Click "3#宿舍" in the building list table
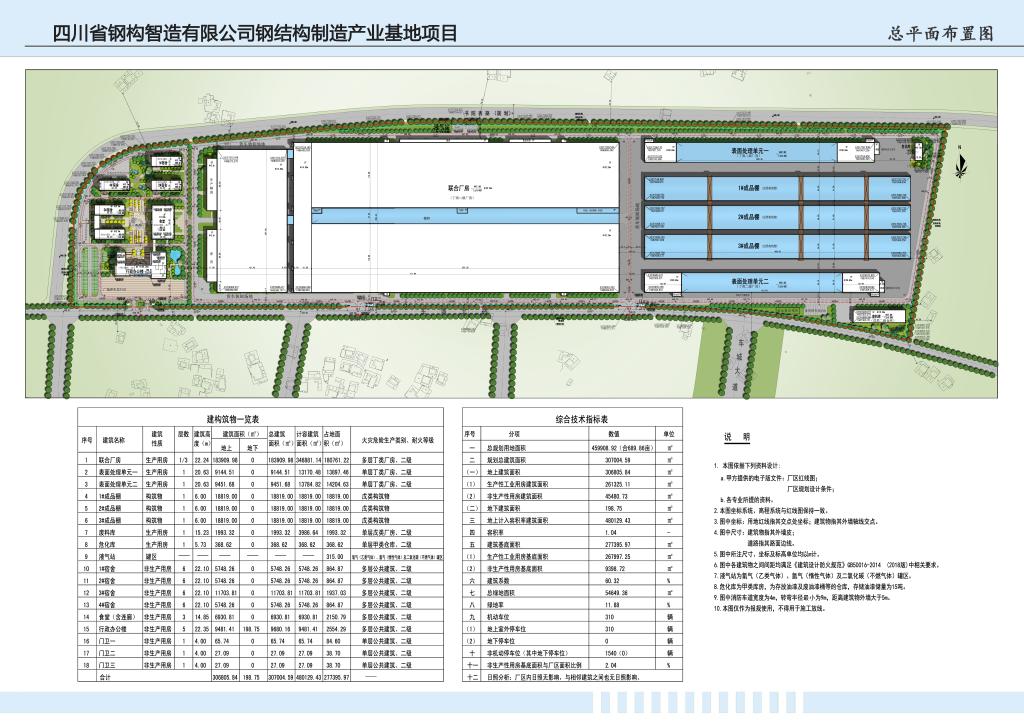The width and height of the screenshot is (1024, 724). [106, 593]
